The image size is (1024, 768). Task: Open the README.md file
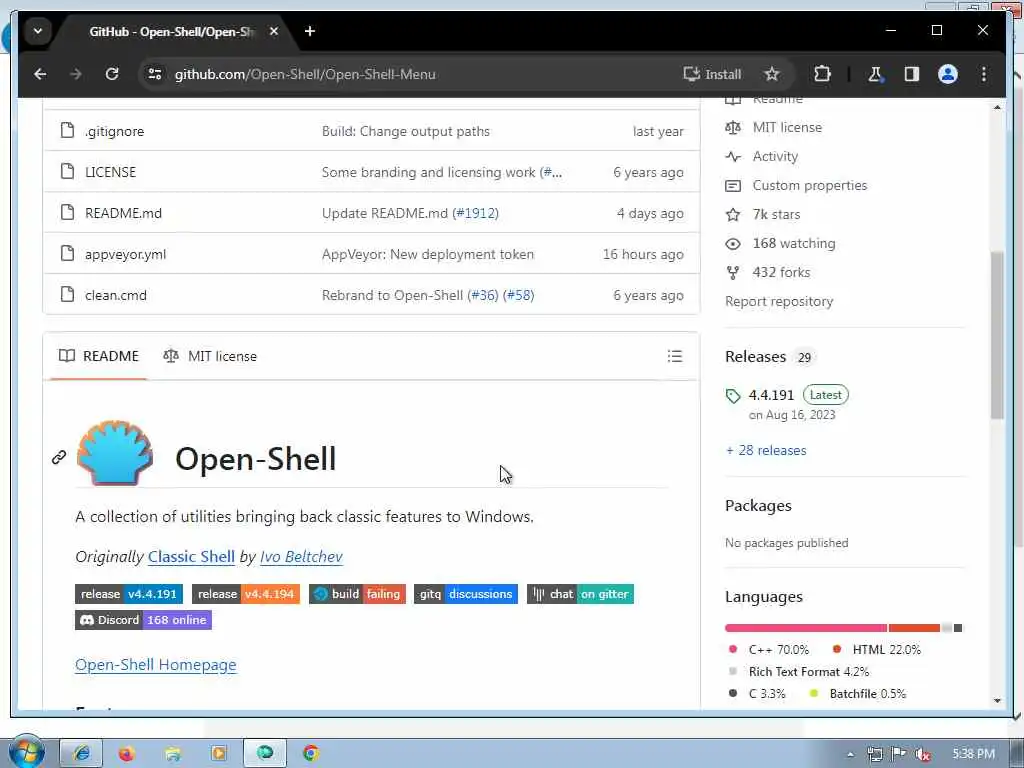point(123,213)
